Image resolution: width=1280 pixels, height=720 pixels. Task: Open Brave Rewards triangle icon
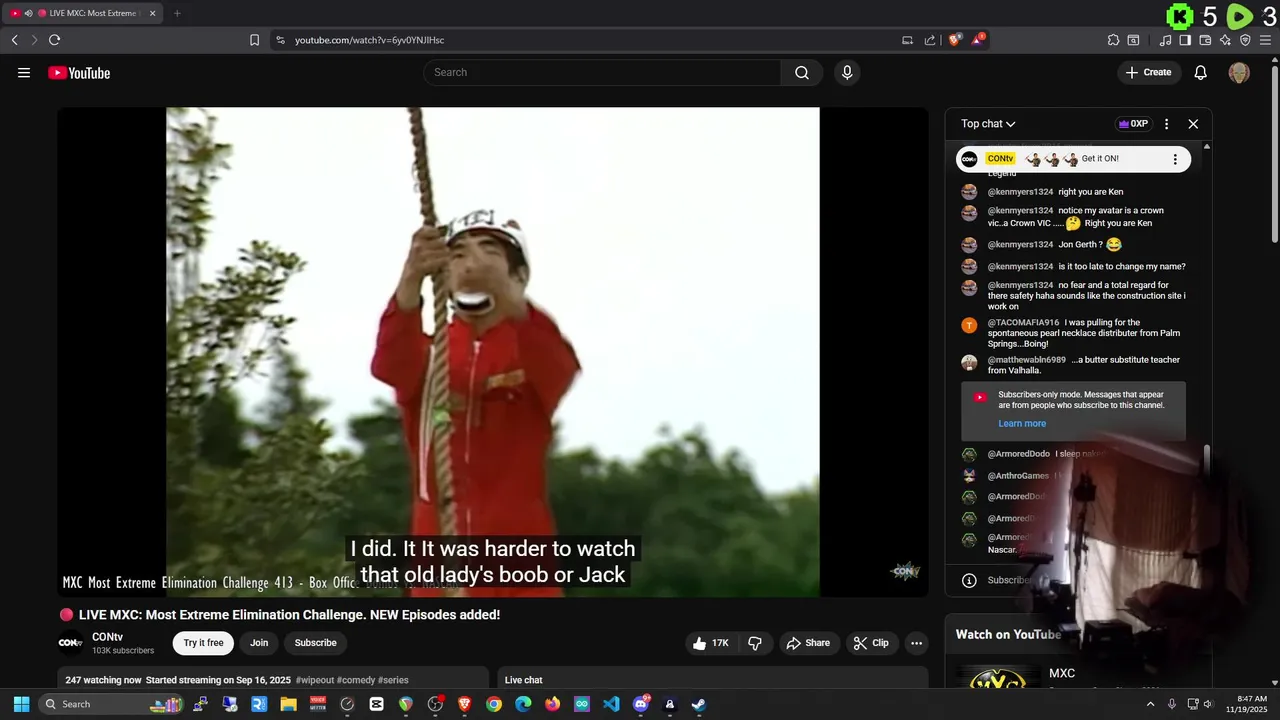(978, 40)
